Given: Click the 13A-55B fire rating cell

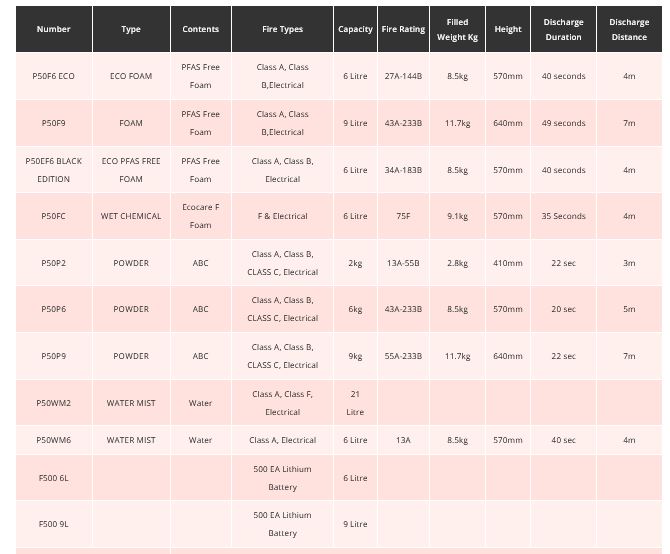Looking at the screenshot, I should coord(403,263).
